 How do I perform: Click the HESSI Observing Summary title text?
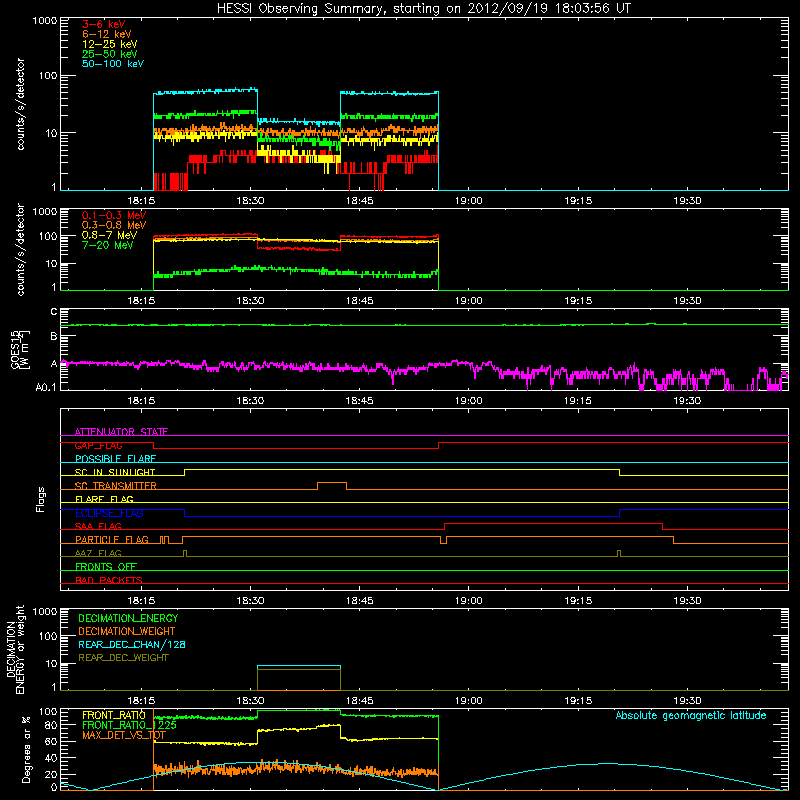point(423,9)
